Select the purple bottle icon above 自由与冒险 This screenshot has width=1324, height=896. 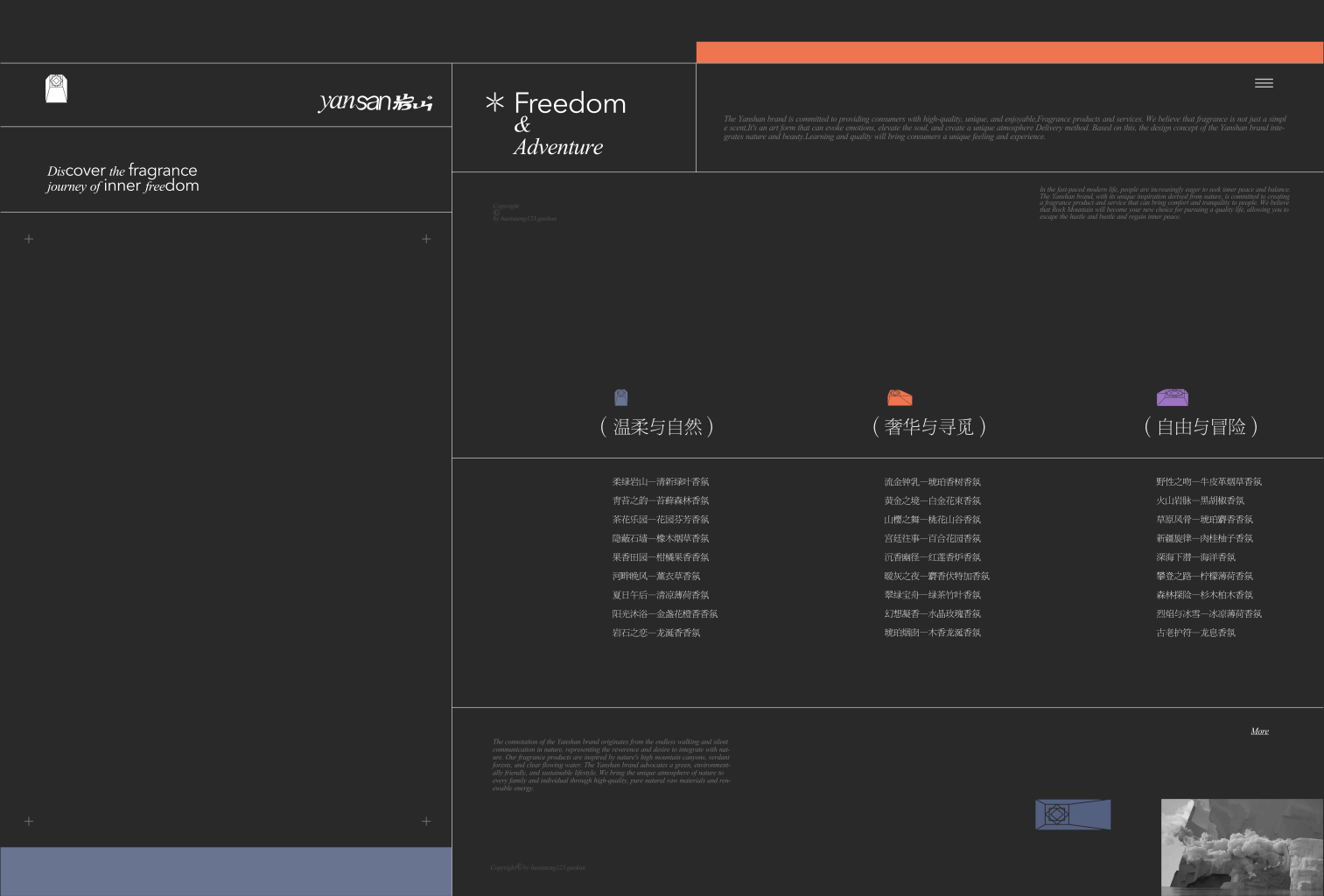click(1173, 397)
